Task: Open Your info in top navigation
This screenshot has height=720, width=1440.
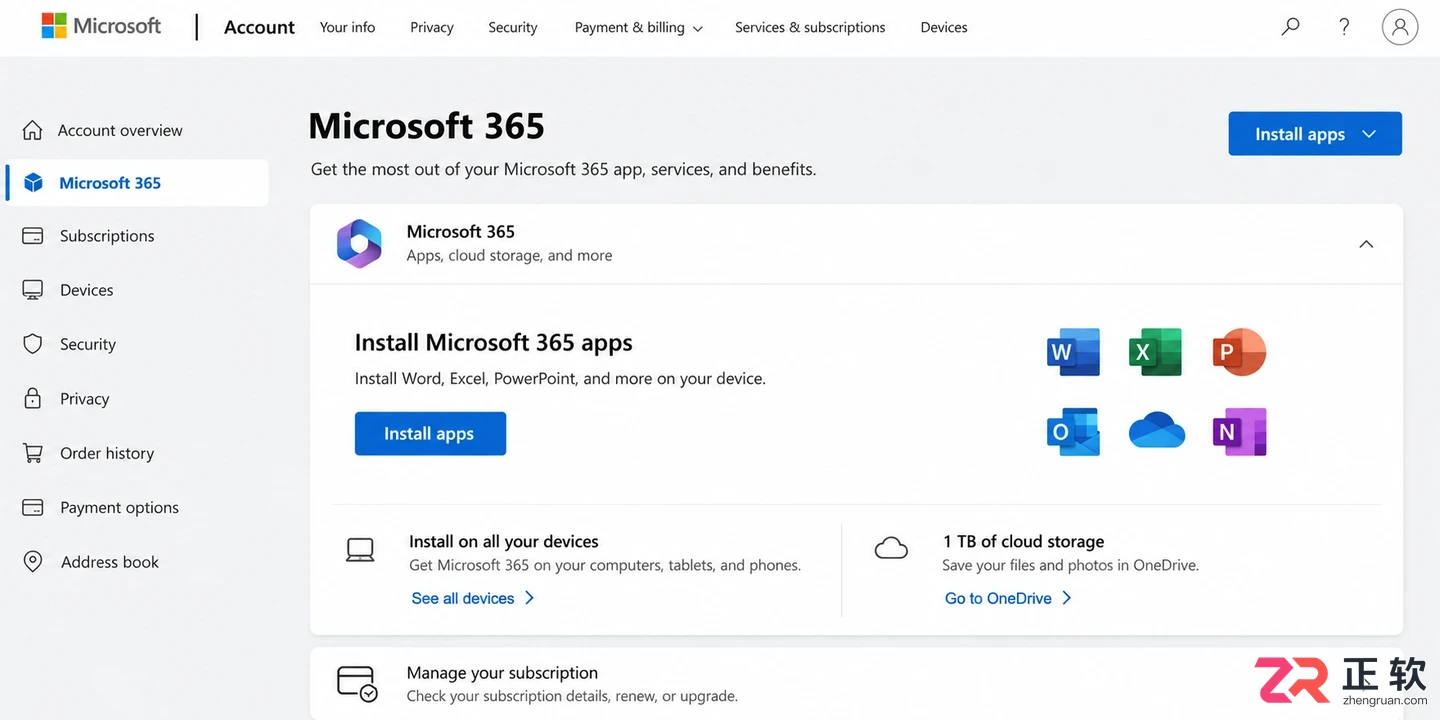Action: (x=347, y=28)
